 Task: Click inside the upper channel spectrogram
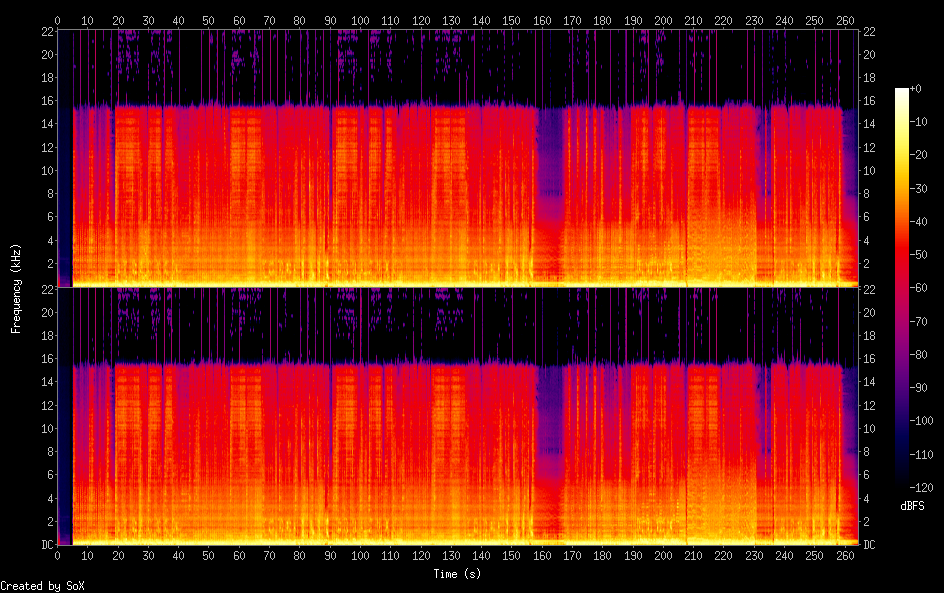click(458, 158)
